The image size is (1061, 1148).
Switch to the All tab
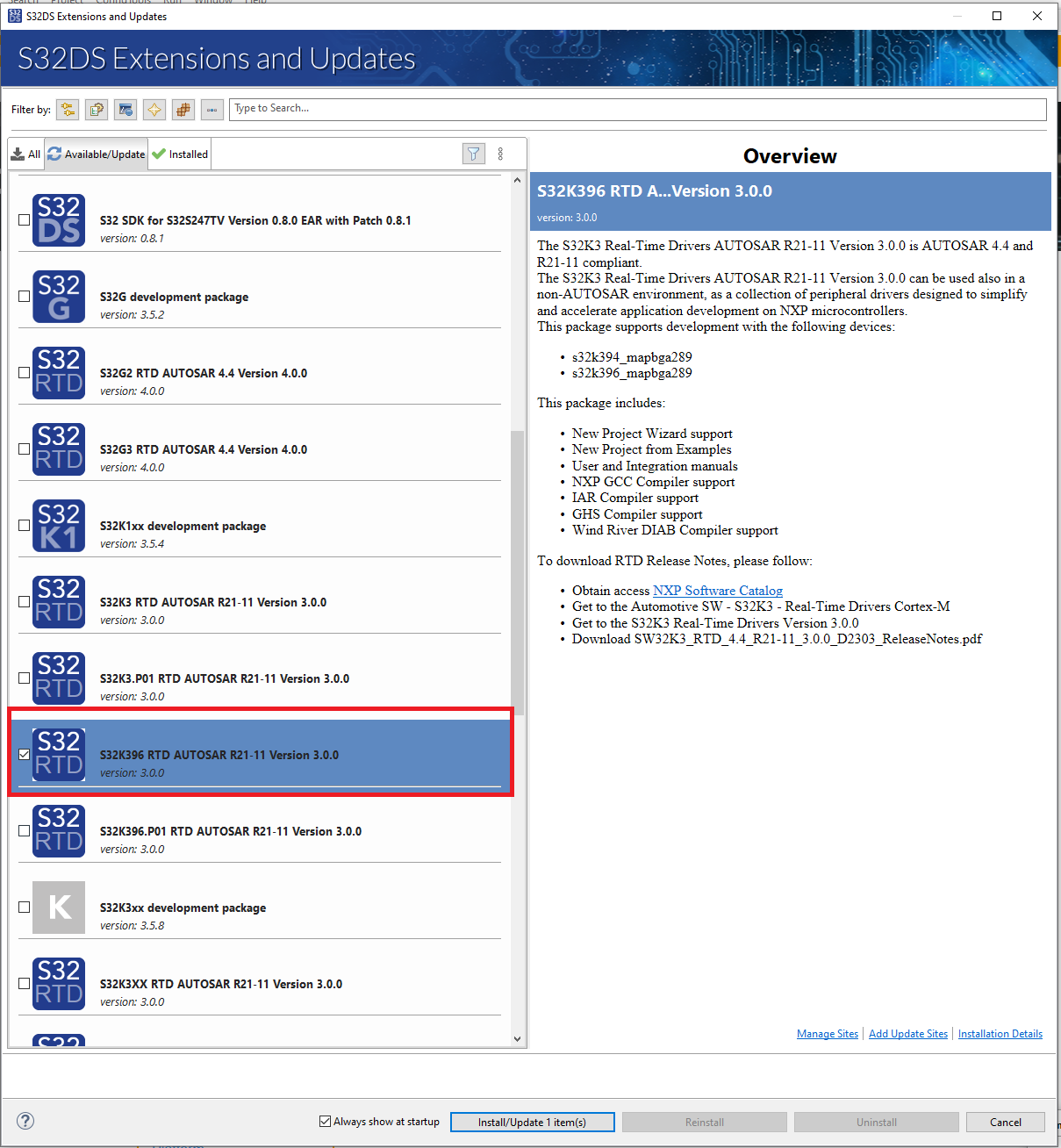tap(26, 154)
